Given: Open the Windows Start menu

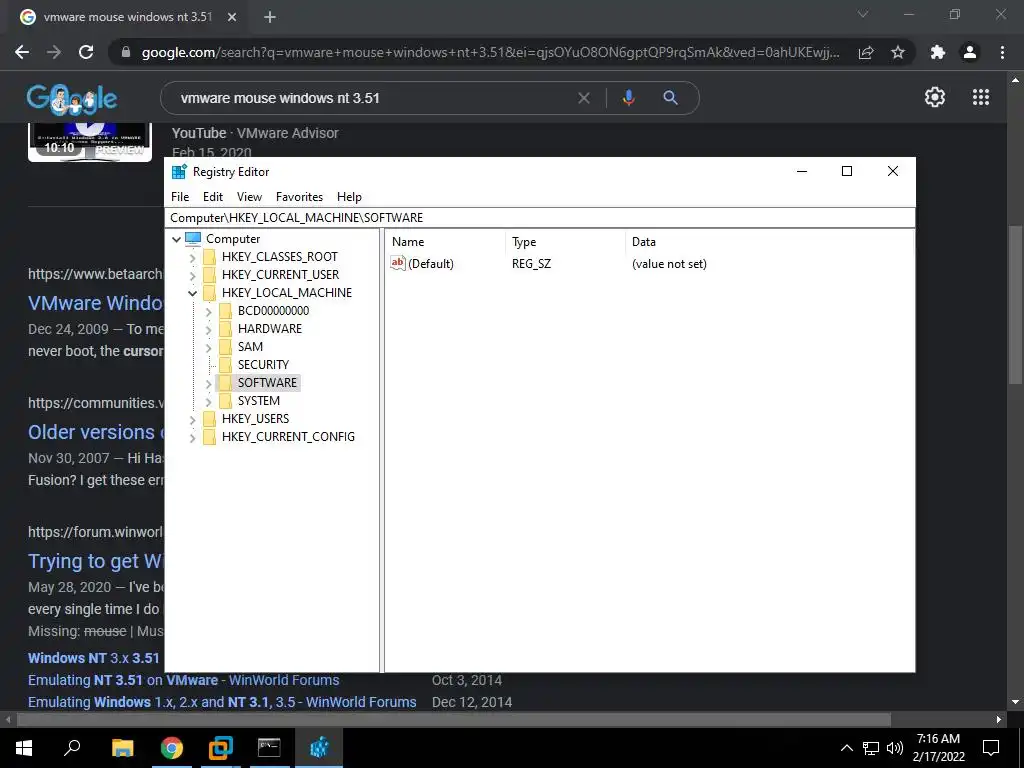Looking at the screenshot, I should tap(24, 748).
